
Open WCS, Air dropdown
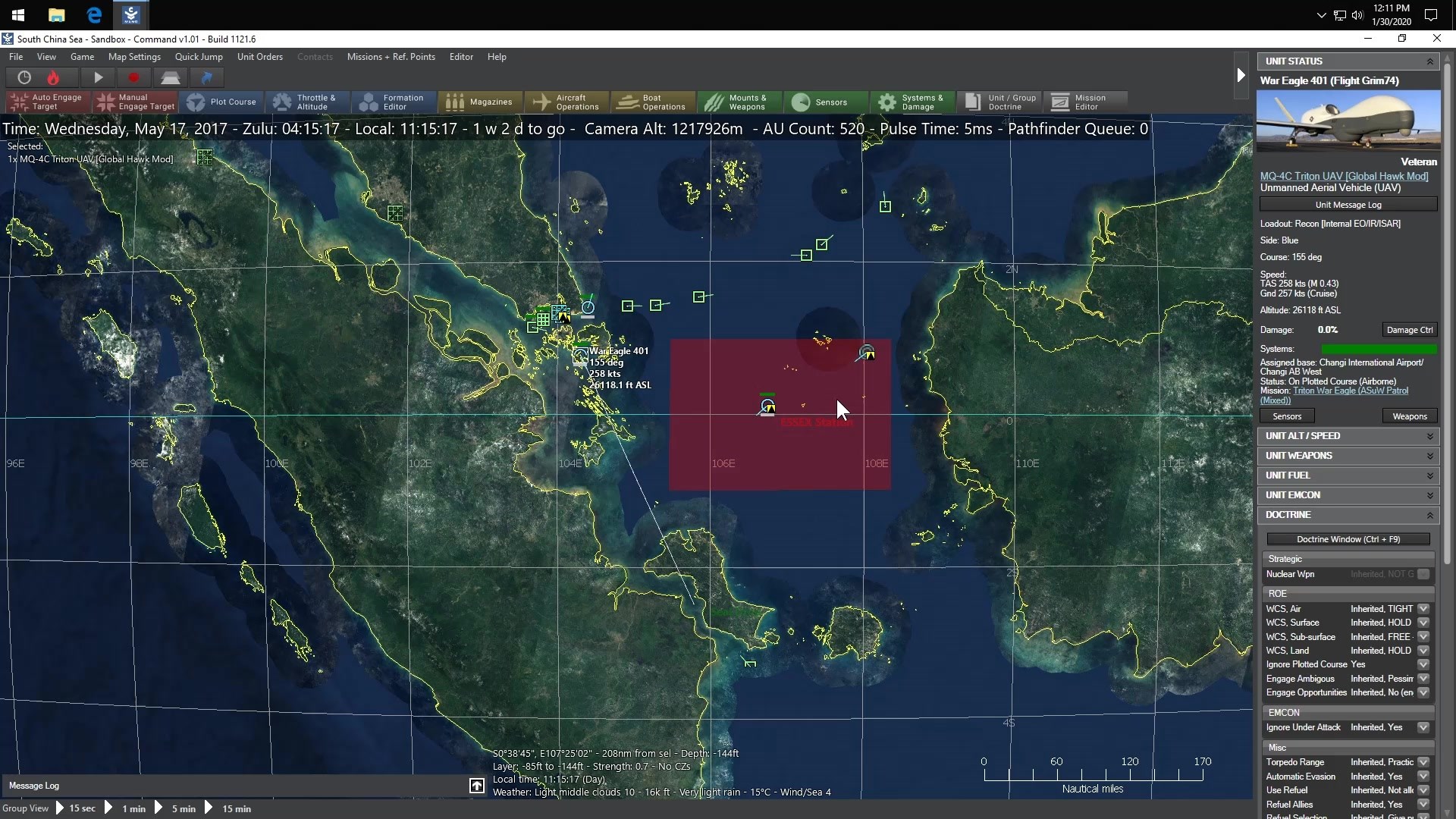(x=1423, y=609)
